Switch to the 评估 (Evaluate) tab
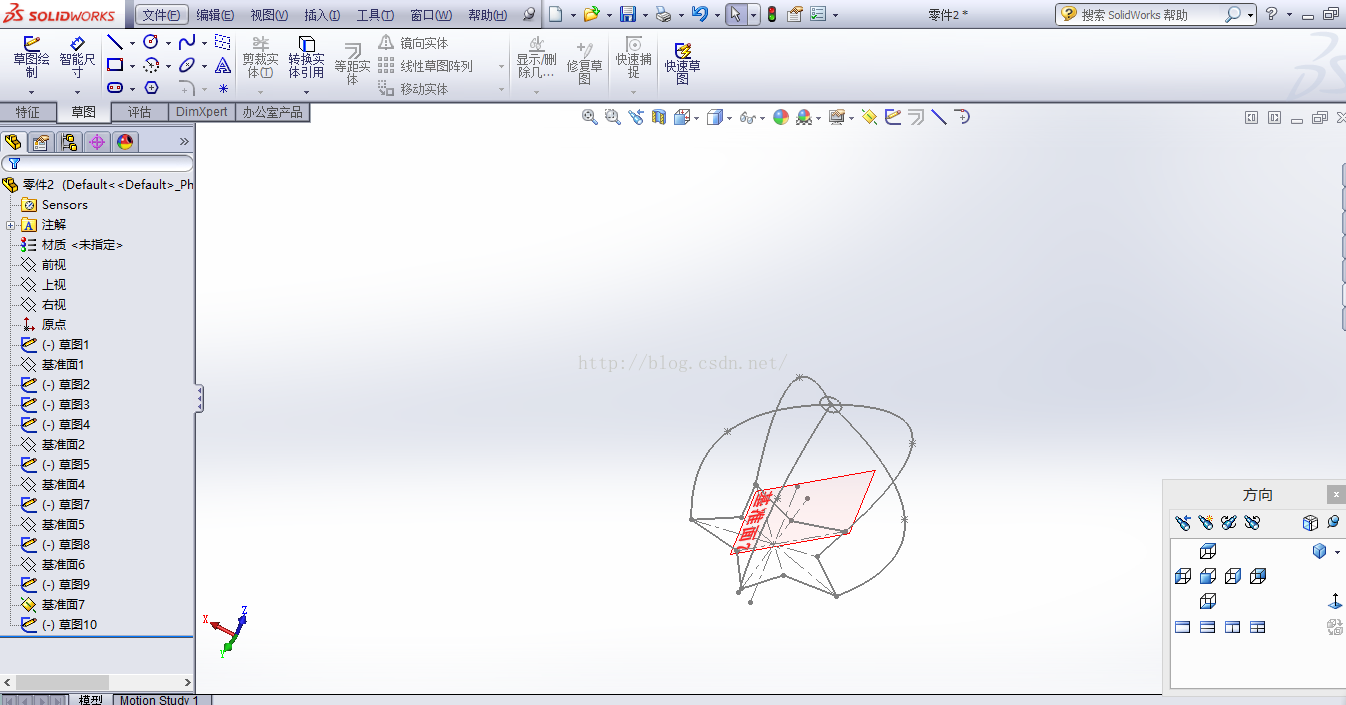 click(139, 112)
